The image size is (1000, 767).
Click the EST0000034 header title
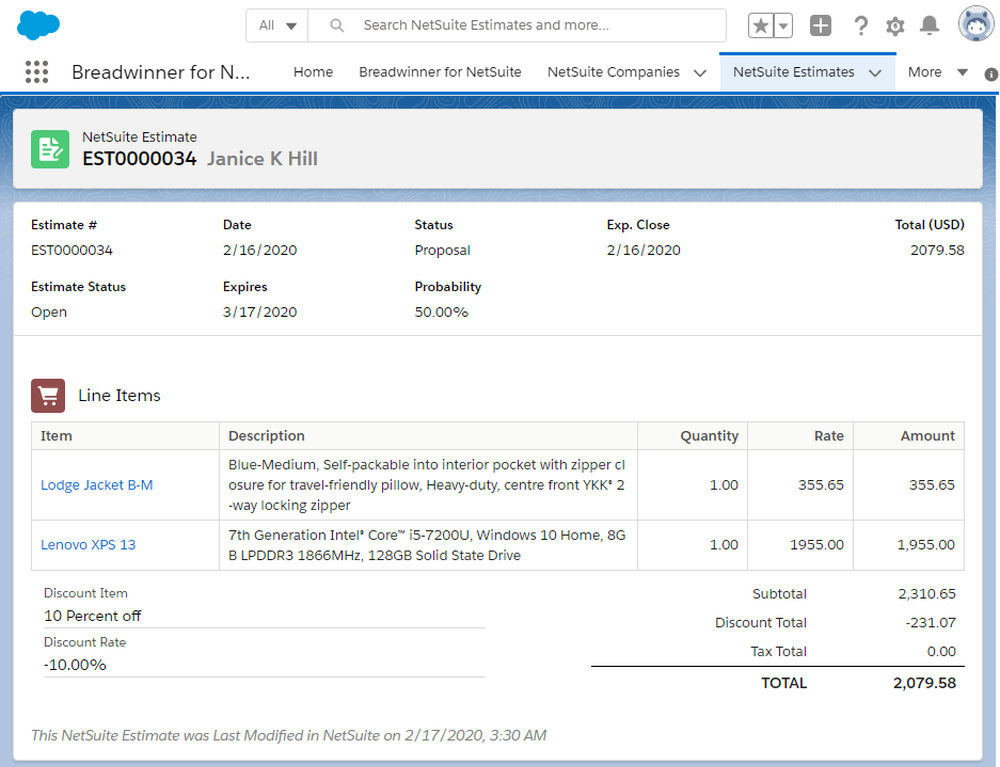tap(139, 159)
